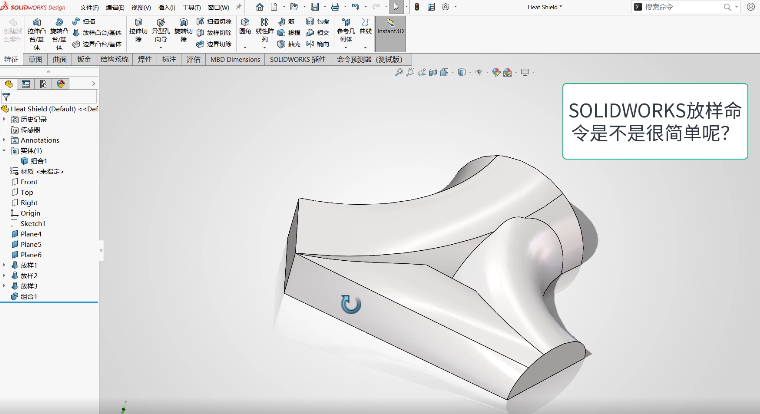Select the Swept Cut command
Viewport: 760px width, 414px height.
click(x=214, y=21)
